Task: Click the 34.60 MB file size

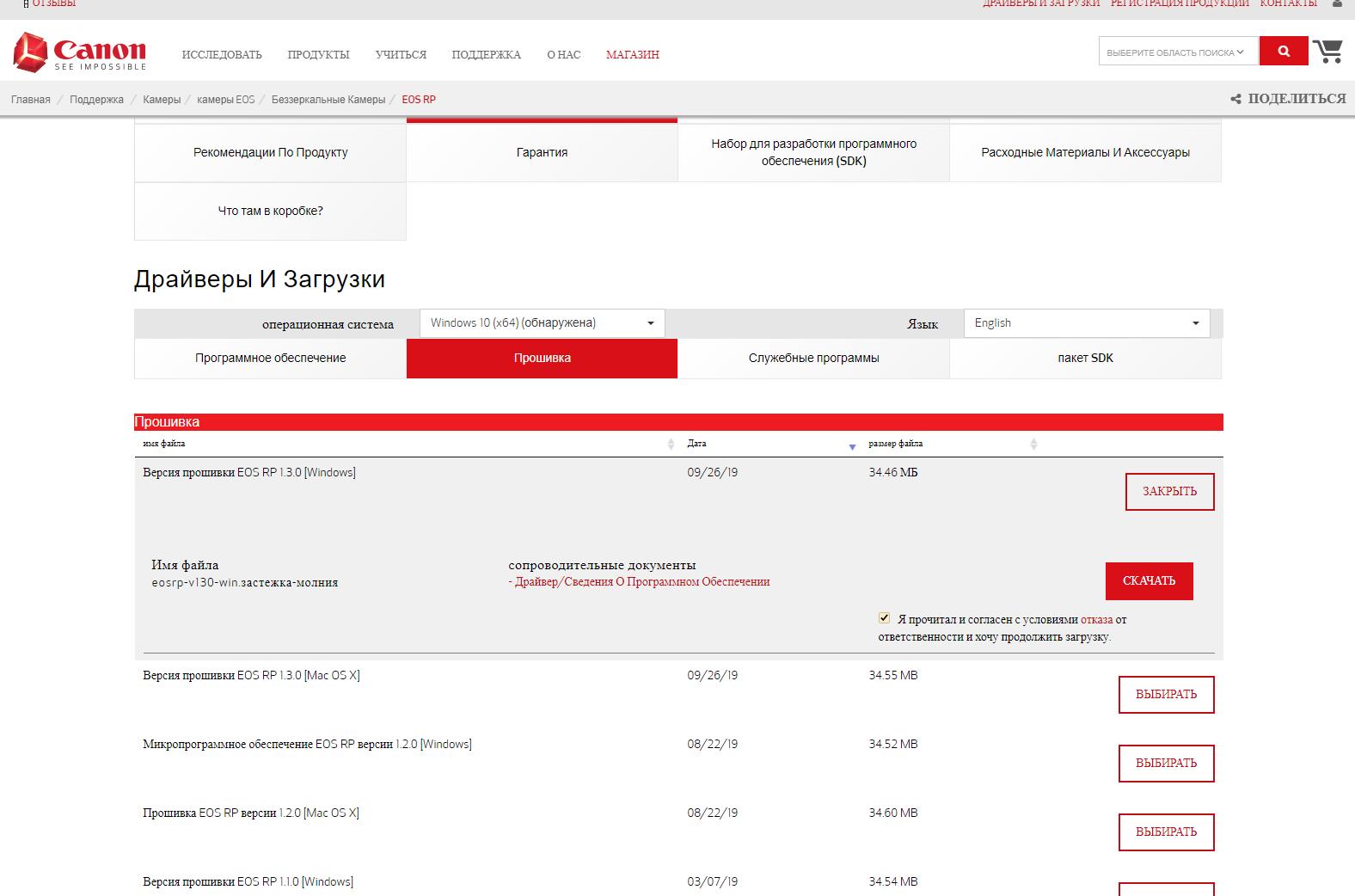Action: point(893,813)
